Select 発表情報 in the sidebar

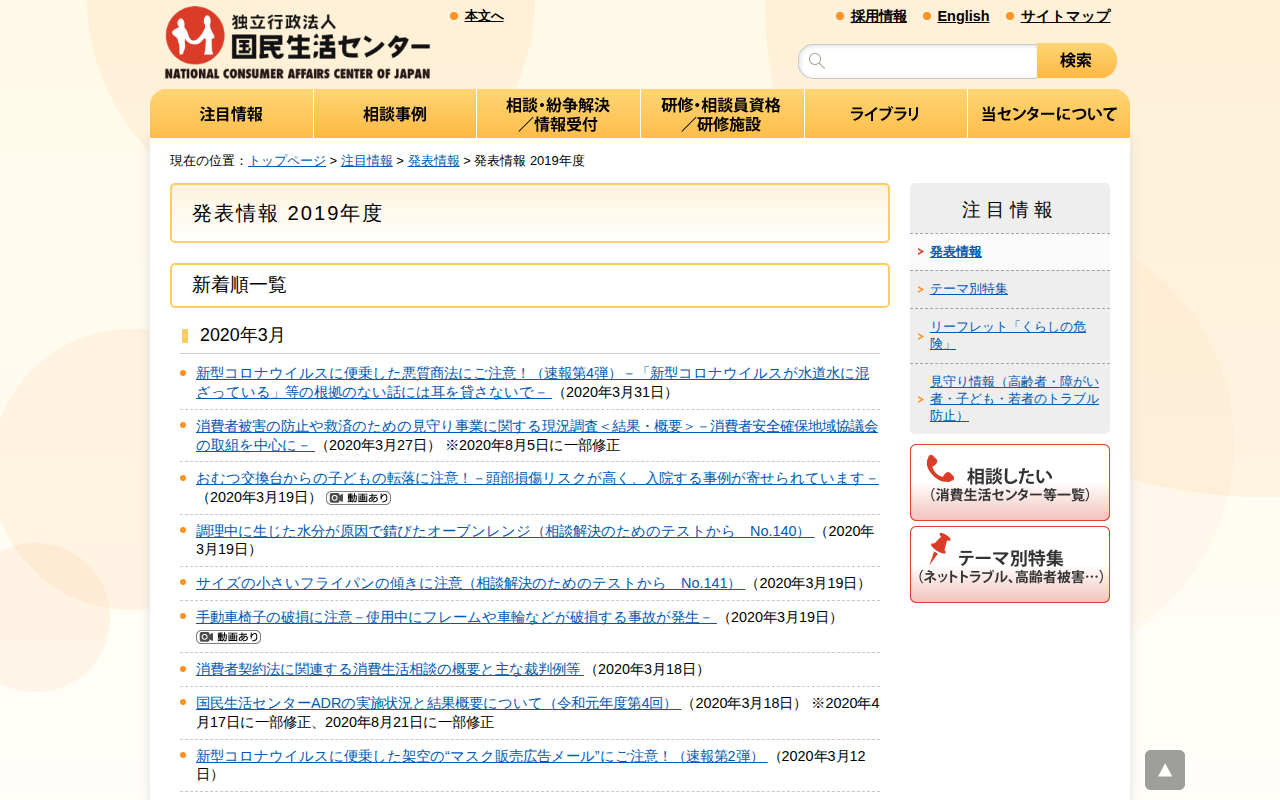point(955,252)
